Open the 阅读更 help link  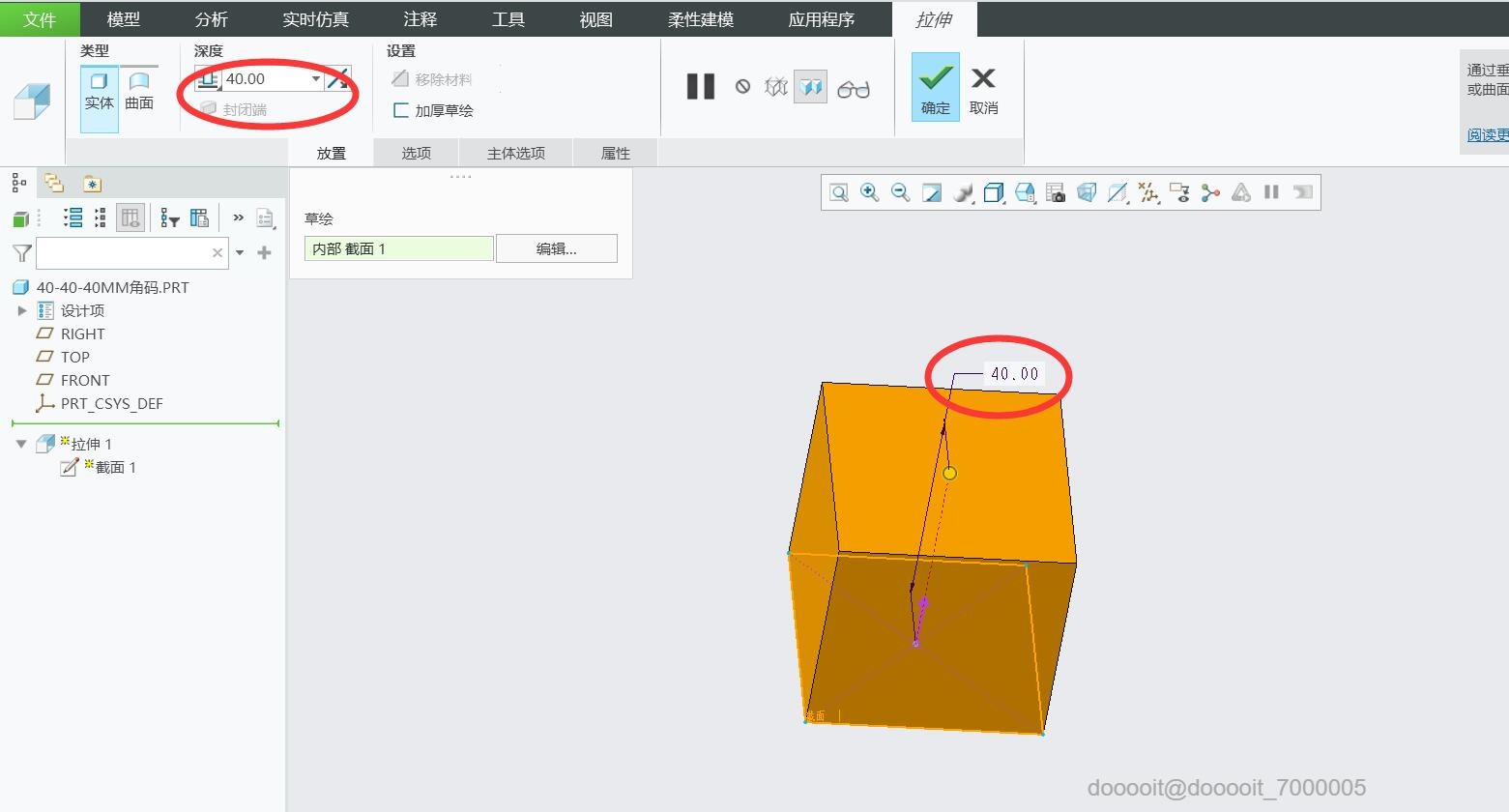point(1488,135)
